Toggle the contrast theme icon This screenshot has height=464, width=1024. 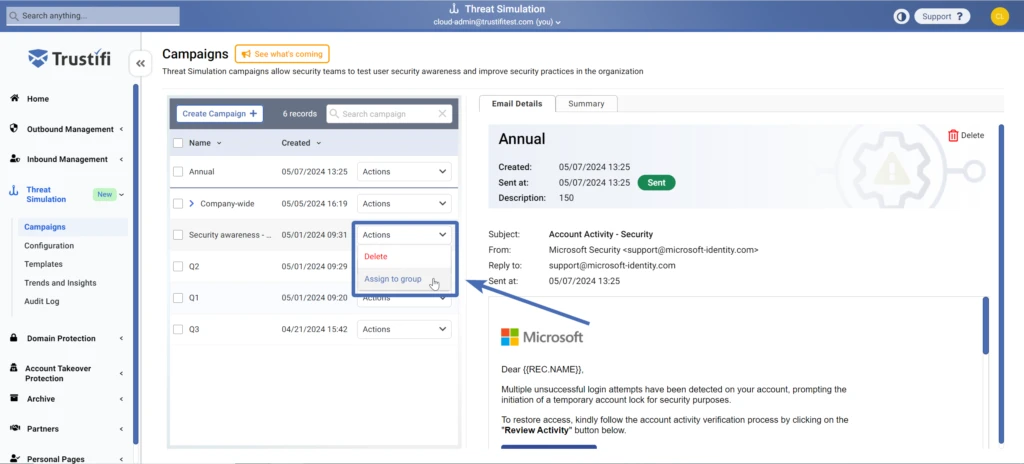(x=901, y=16)
